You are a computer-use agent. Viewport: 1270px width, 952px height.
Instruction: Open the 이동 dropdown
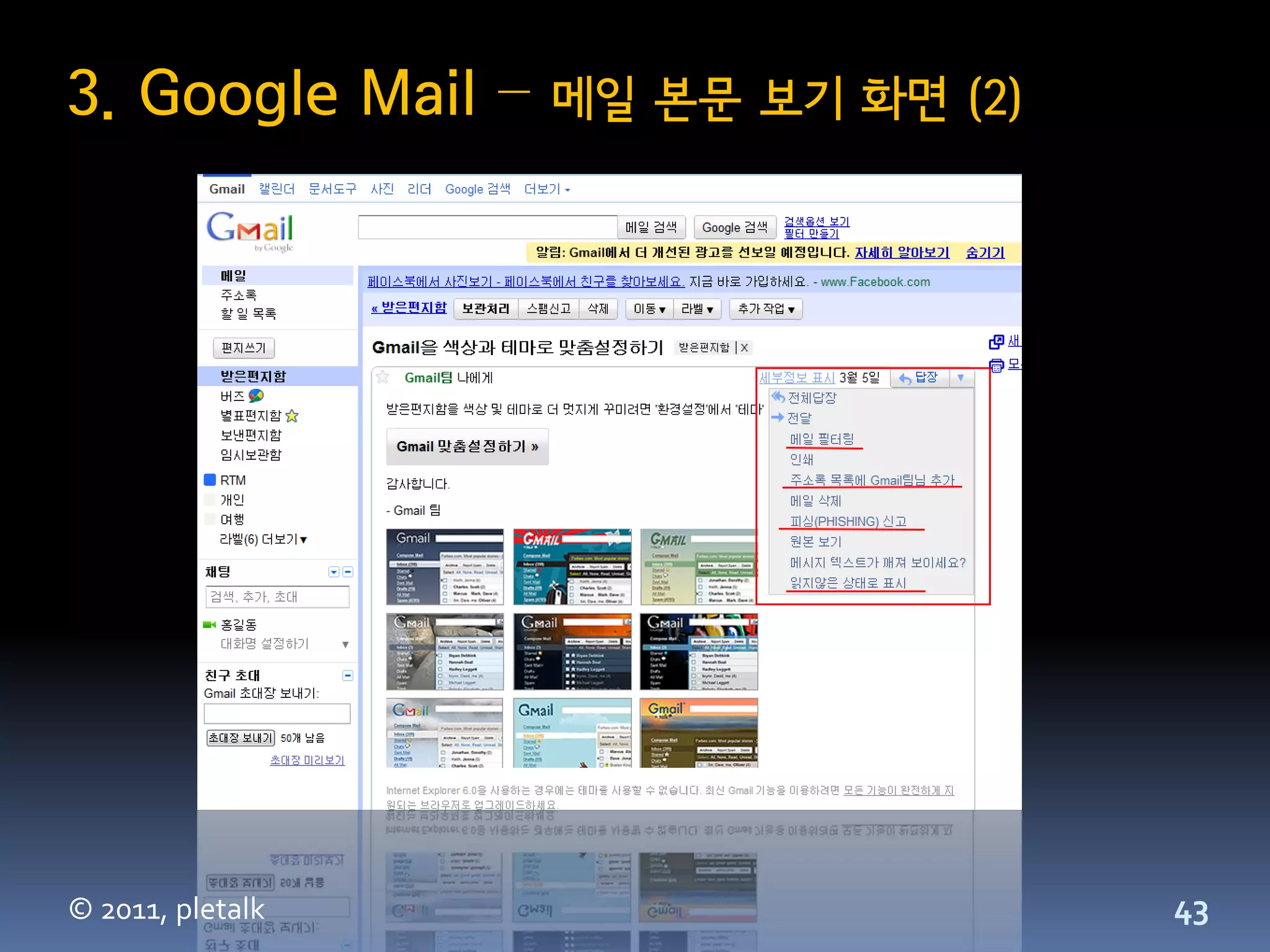tap(649, 309)
